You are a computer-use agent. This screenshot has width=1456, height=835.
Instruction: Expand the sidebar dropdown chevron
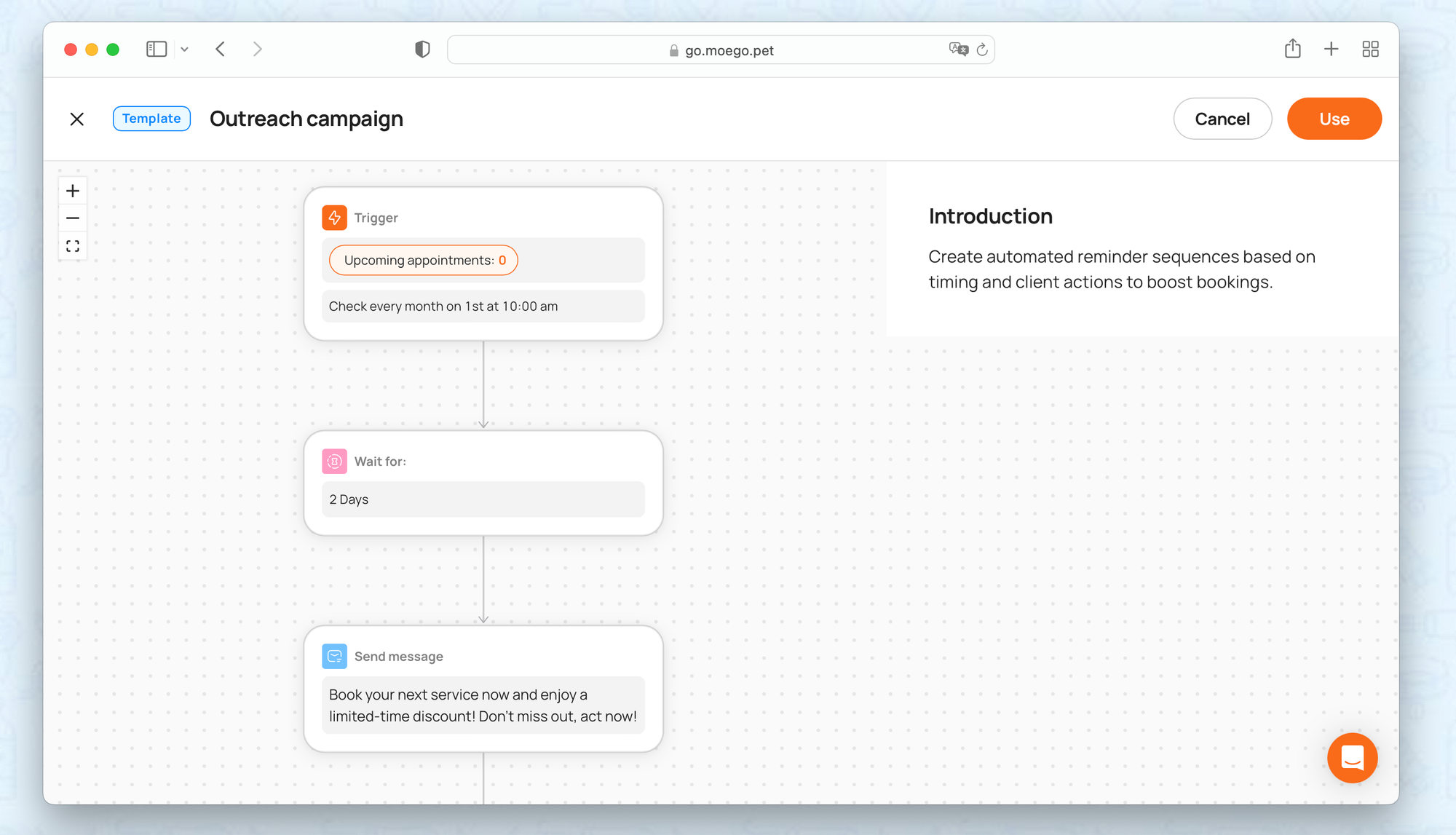pyautogui.click(x=185, y=50)
